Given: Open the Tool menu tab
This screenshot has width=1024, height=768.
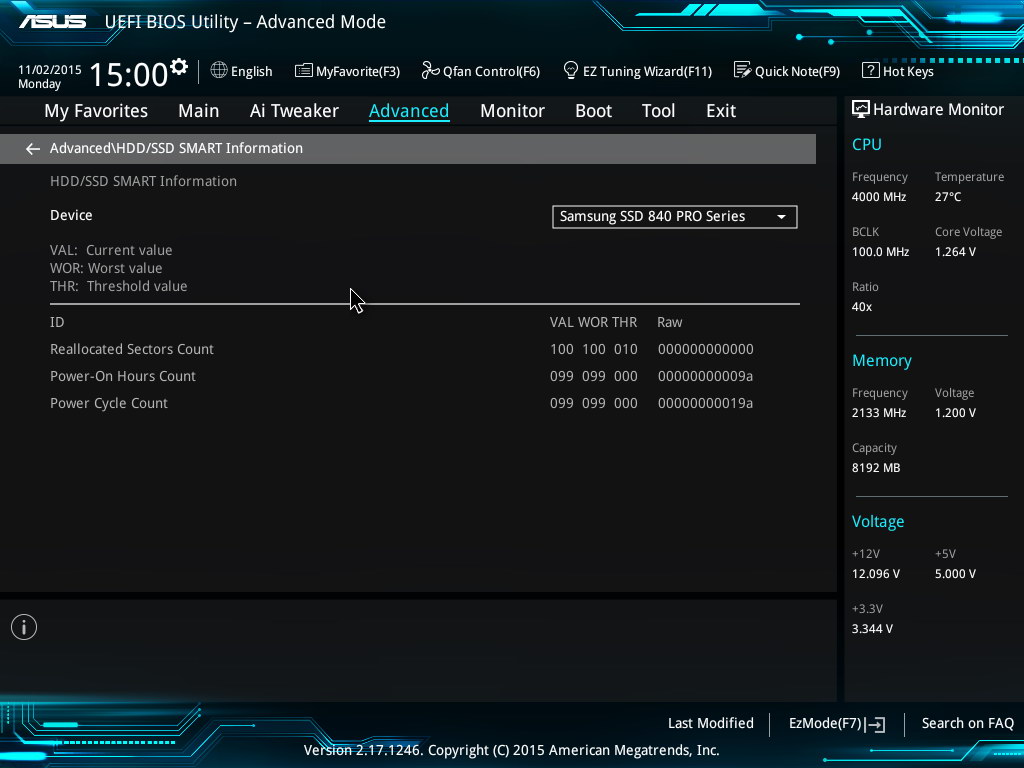Looking at the screenshot, I should coord(658,111).
